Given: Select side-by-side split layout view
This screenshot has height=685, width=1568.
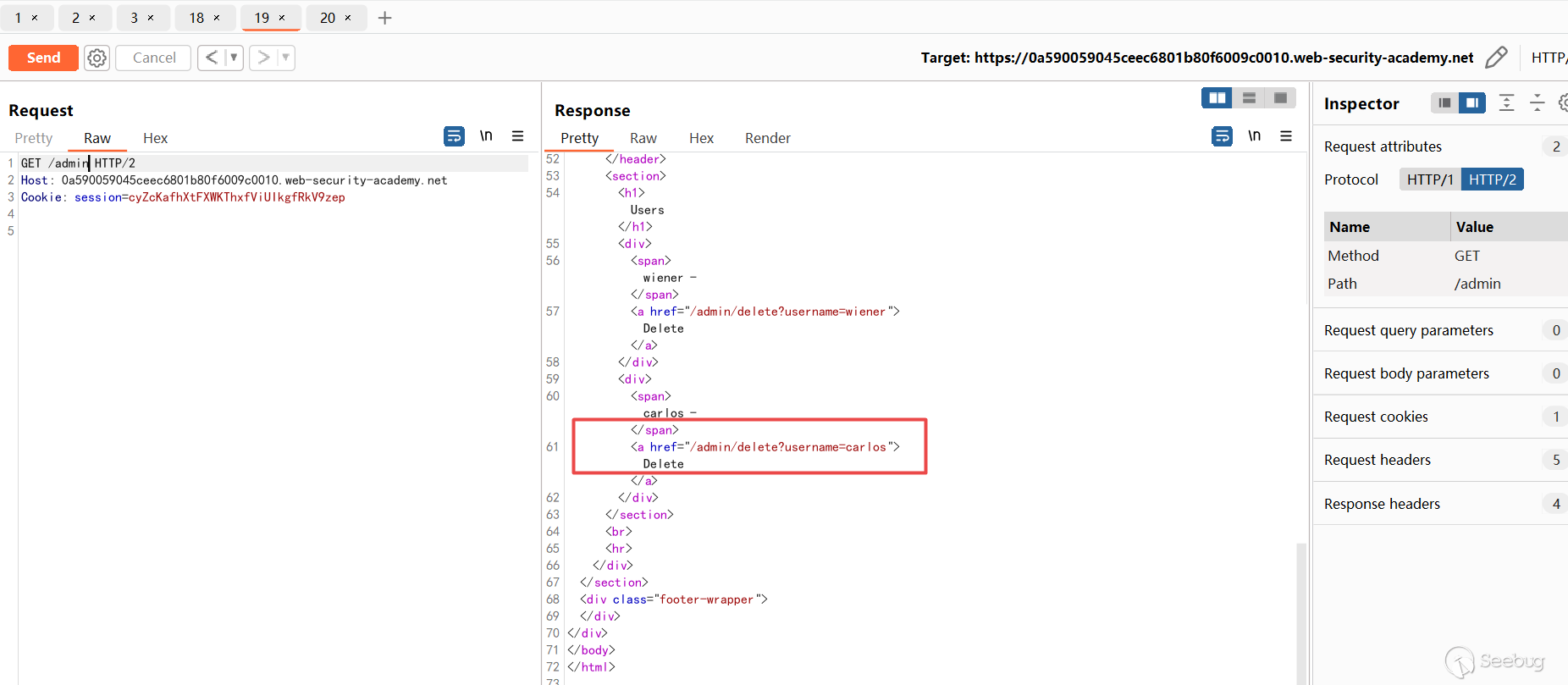Looking at the screenshot, I should (x=1217, y=98).
